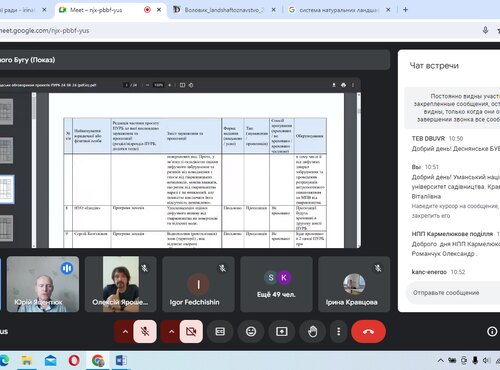Open Microsoft Edge from taskbar

(4, 360)
